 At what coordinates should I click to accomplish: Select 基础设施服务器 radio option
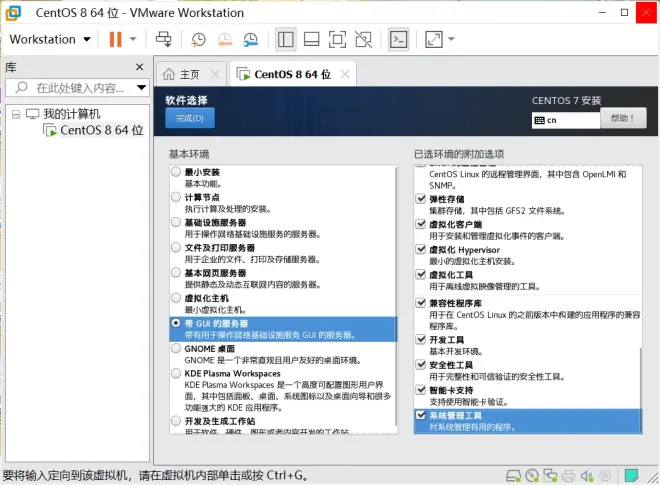coord(176,222)
